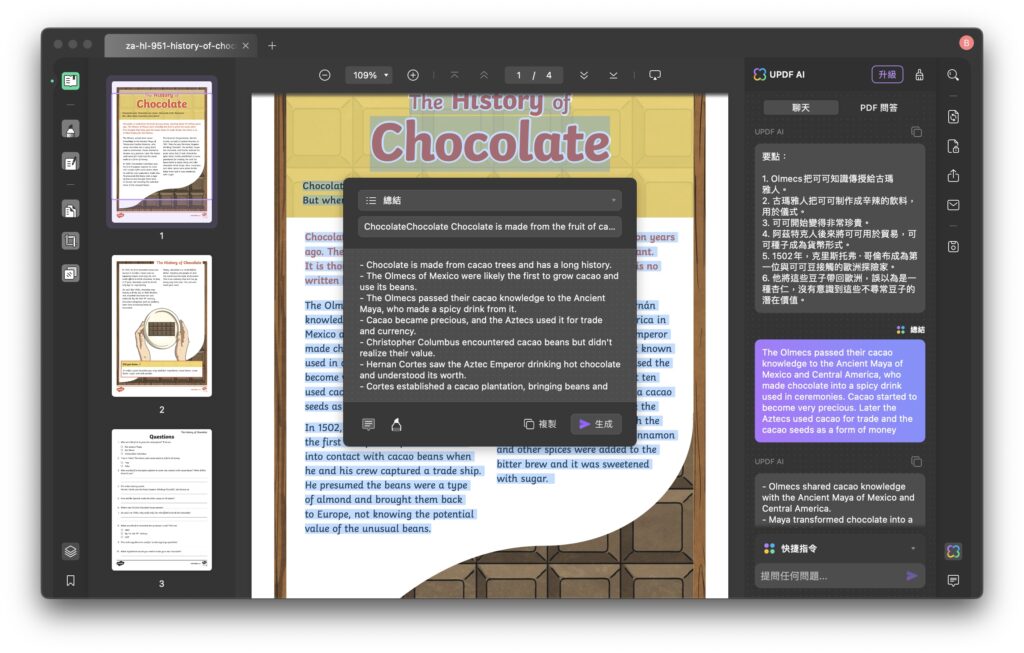
Task: Open the Protect PDF icon in right sidebar
Action: (953, 146)
